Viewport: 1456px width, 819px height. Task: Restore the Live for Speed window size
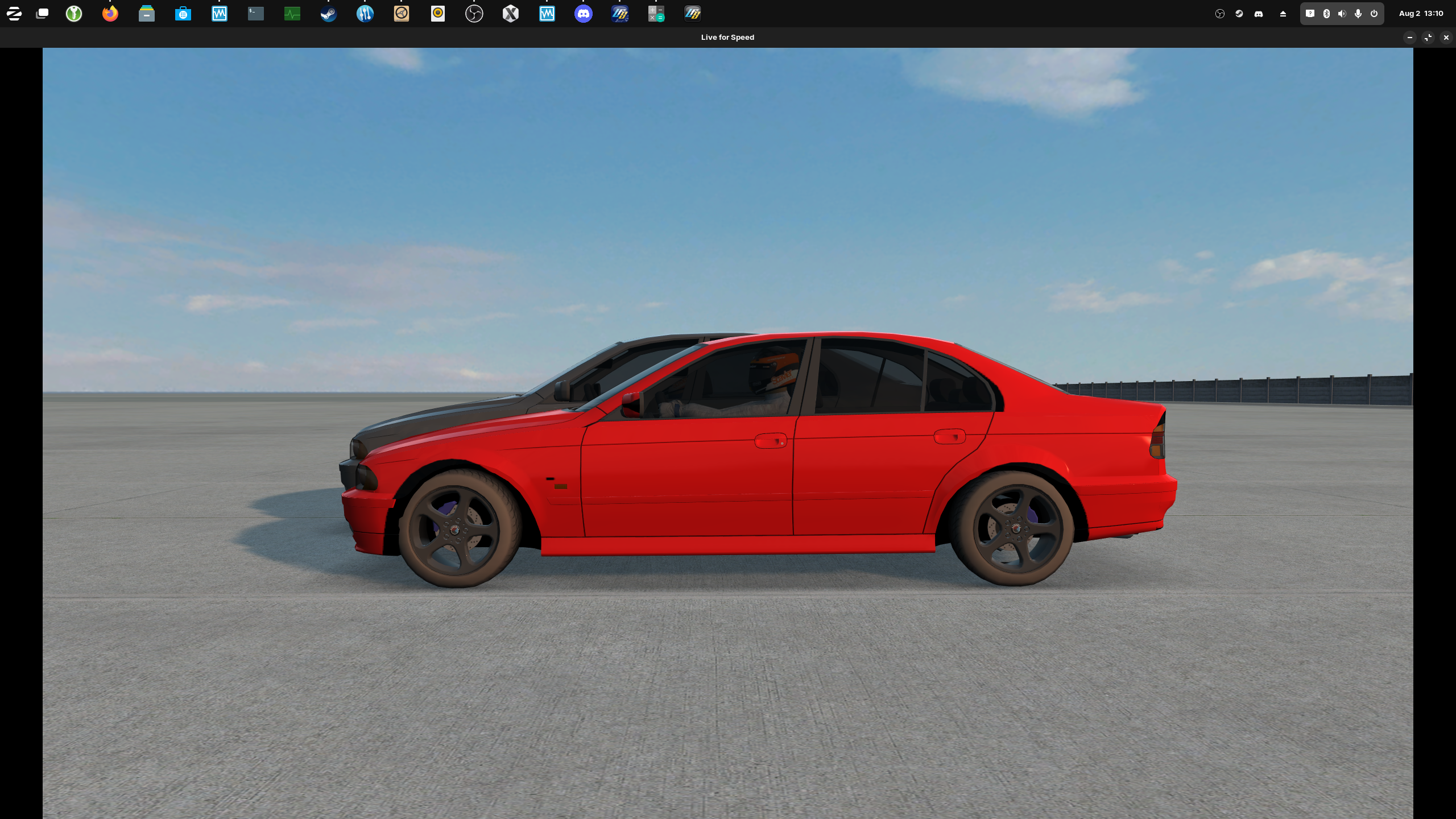coord(1428,38)
